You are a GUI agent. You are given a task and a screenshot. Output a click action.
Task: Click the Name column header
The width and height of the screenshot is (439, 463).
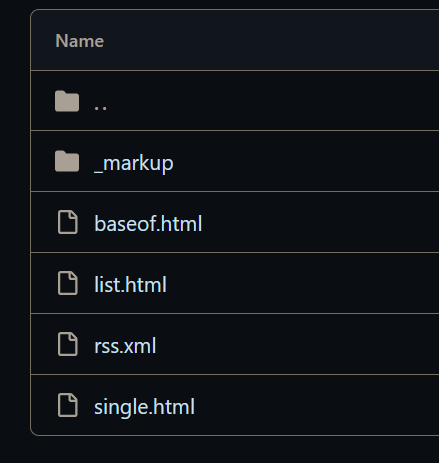click(80, 41)
